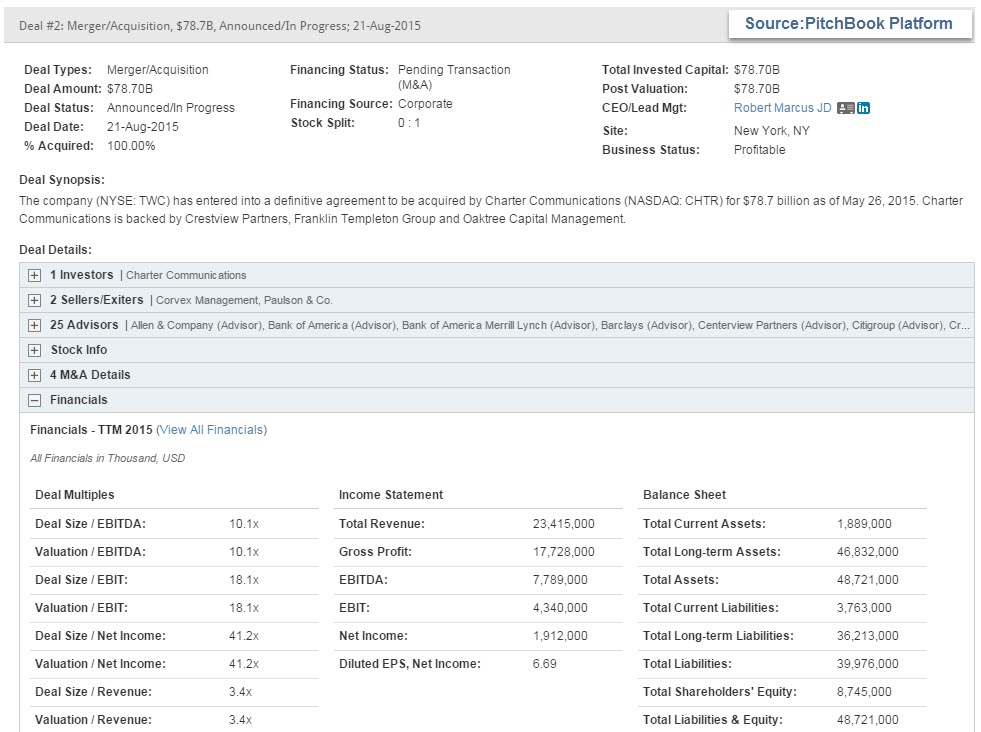The image size is (981, 732).
Task: Open the LinkedIn icon beside Robert Marcus JD
Action: pyautogui.click(x=863, y=108)
